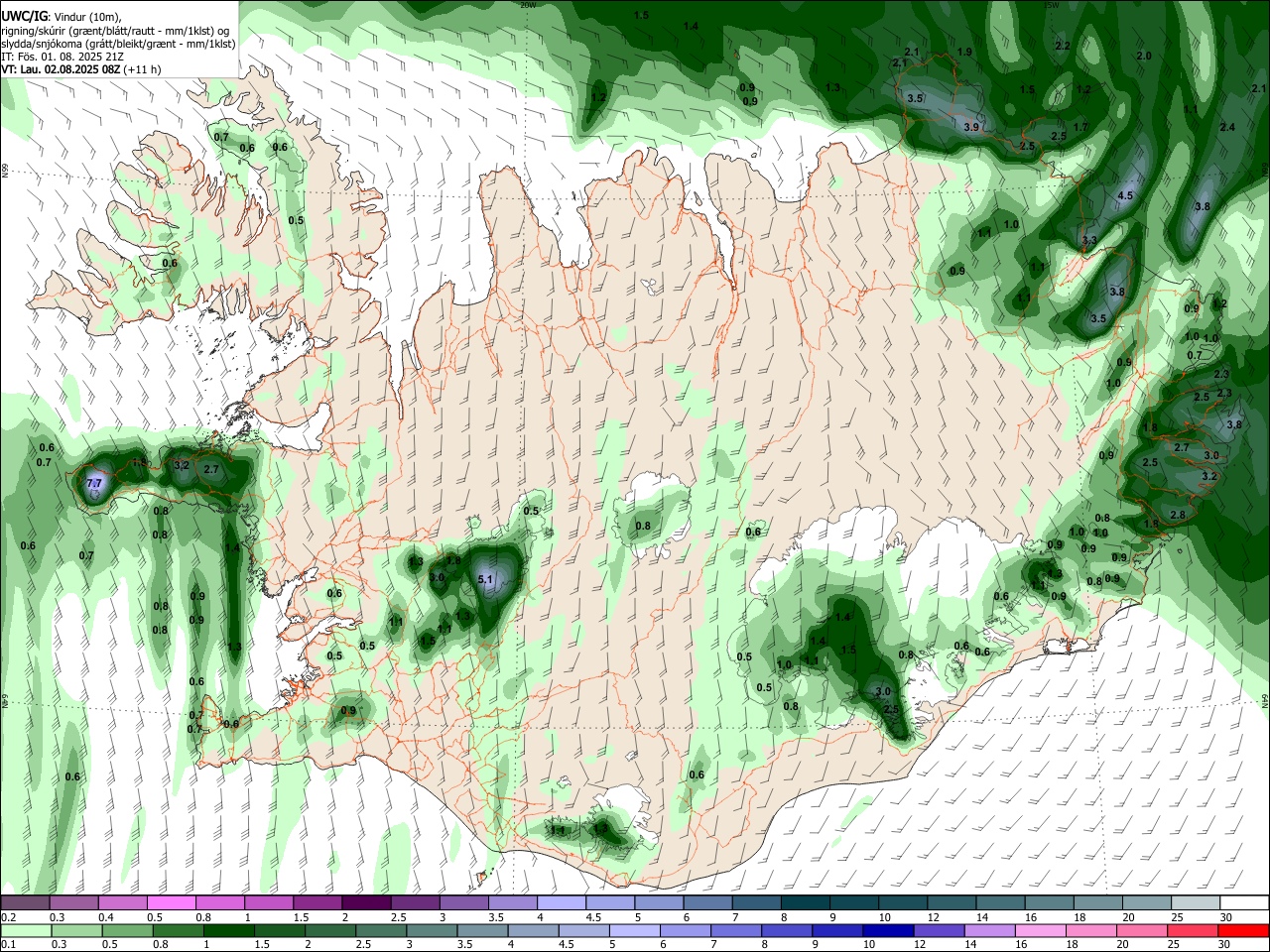Click the bright pink swatch between 0.5 and 0.8
The height and width of the screenshot is (952, 1270).
point(172,902)
